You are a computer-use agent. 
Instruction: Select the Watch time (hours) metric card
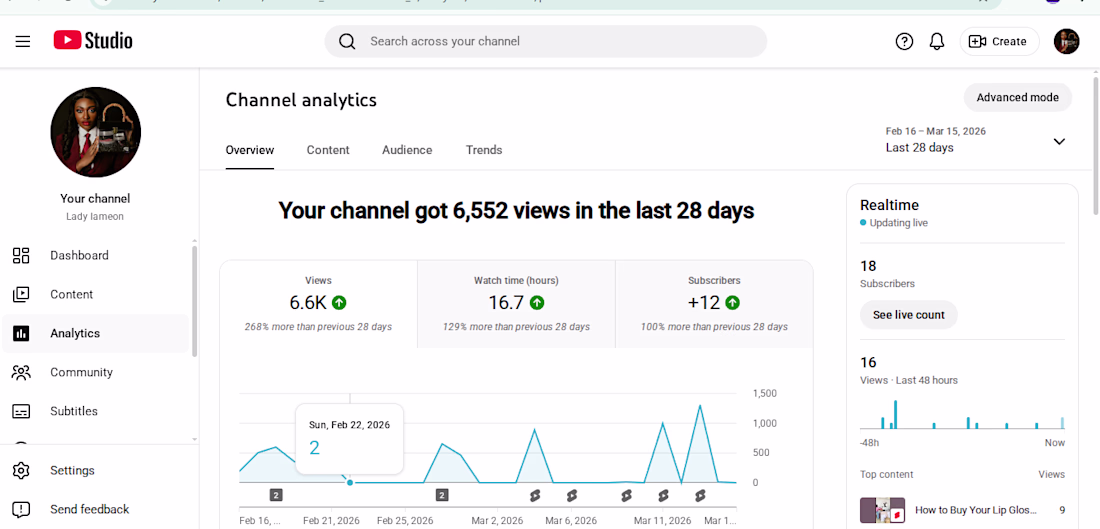tap(516, 304)
